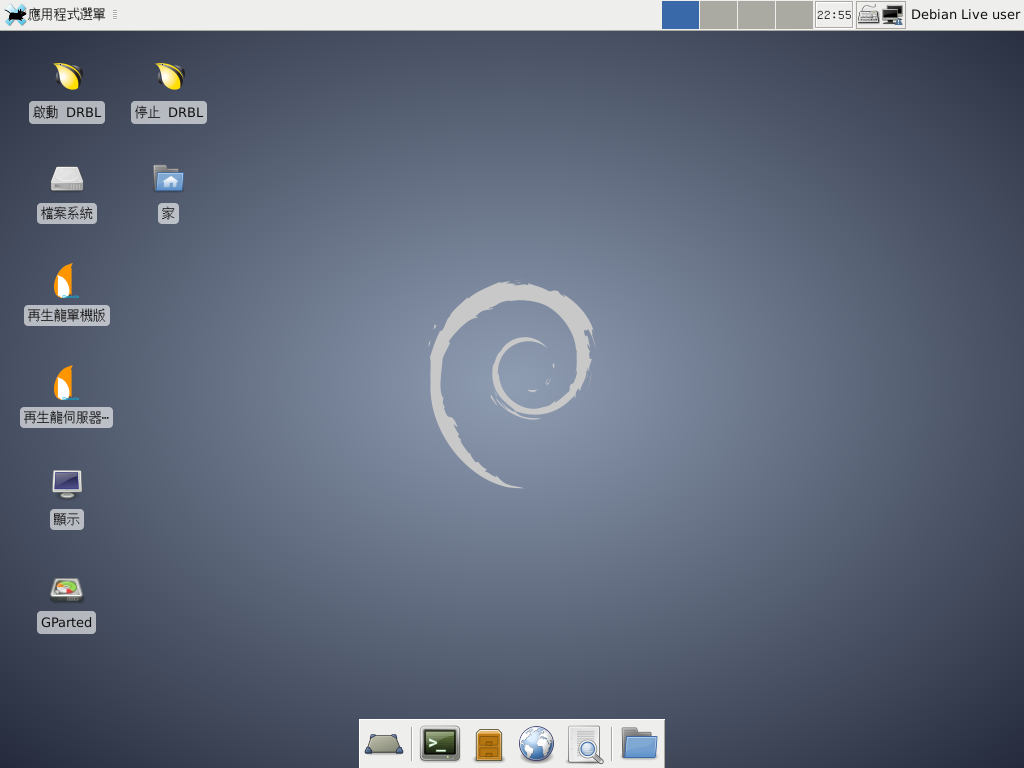Open the 家 home folder icon
The width and height of the screenshot is (1024, 768).
[168, 179]
